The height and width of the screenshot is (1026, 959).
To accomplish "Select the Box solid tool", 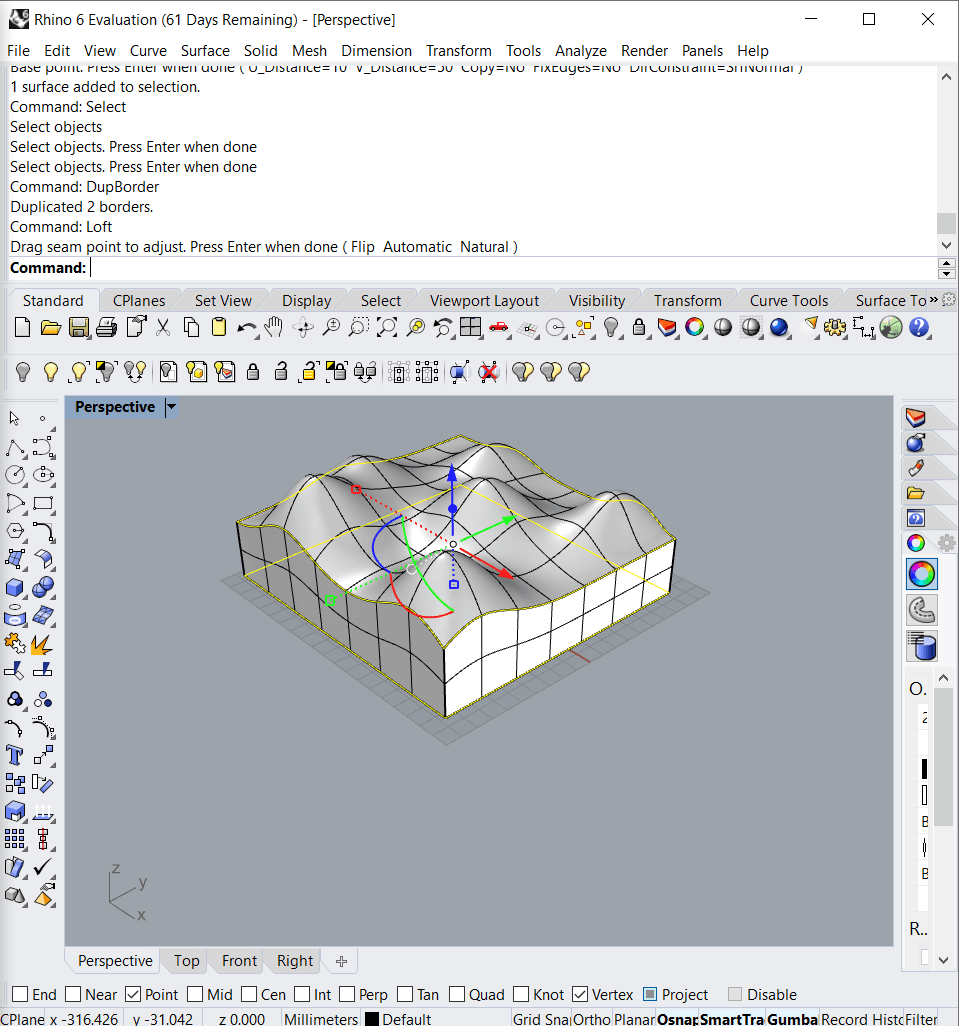I will 15,587.
